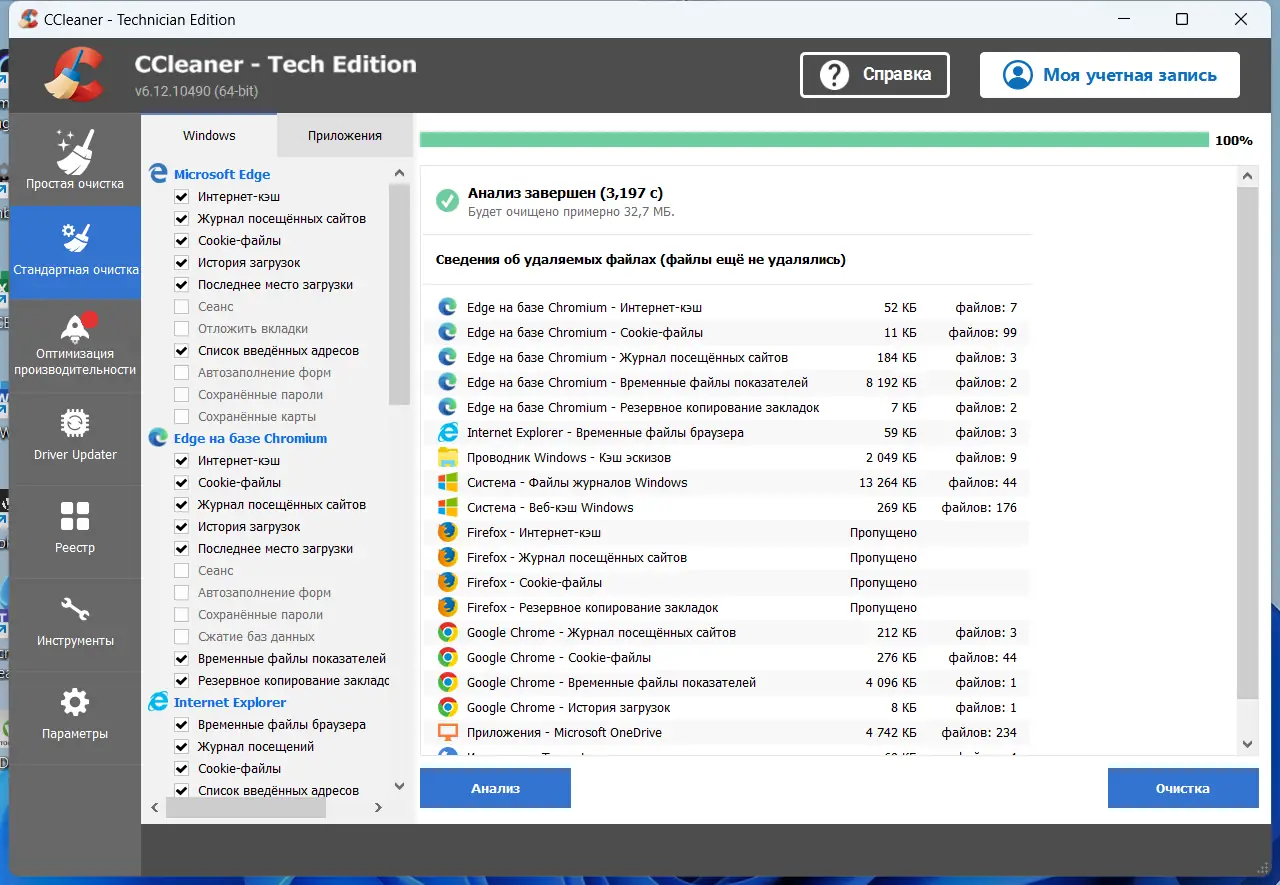Click the Internet Explorer icon in the results list
Image resolution: width=1280 pixels, height=885 pixels.
pyautogui.click(x=447, y=432)
